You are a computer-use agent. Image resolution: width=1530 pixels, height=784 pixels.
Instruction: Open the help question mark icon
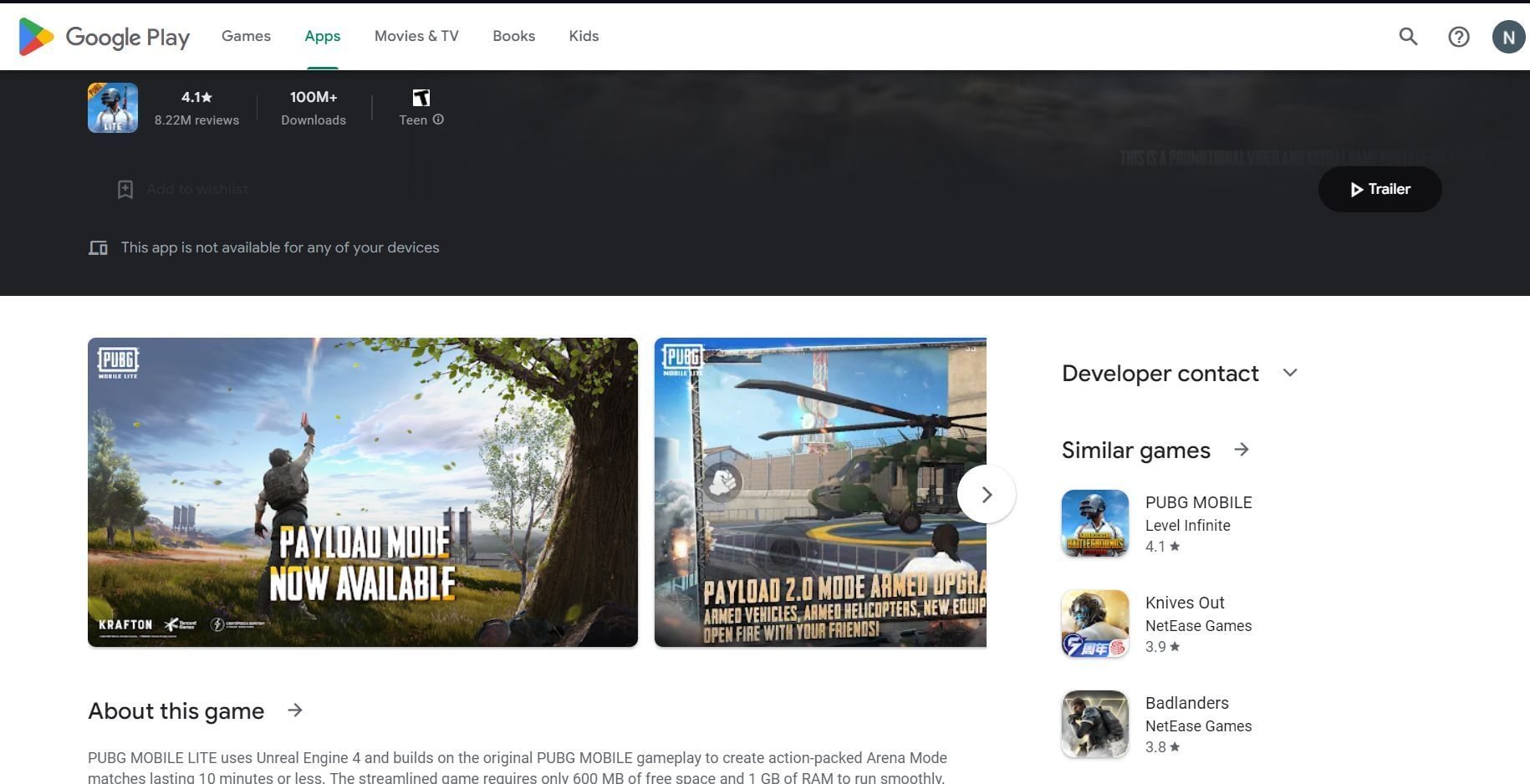(x=1458, y=37)
